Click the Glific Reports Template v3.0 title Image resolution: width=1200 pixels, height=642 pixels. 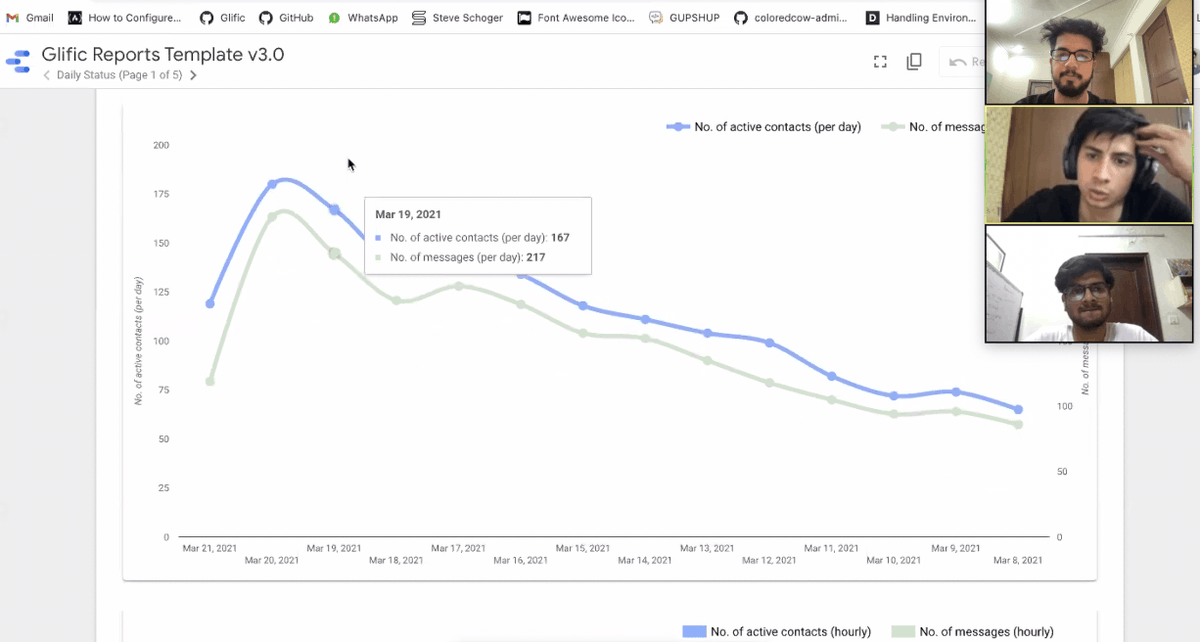click(163, 55)
